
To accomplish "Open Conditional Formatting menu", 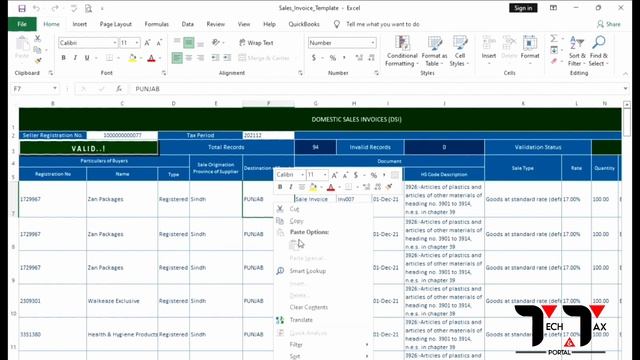I will (x=402, y=51).
